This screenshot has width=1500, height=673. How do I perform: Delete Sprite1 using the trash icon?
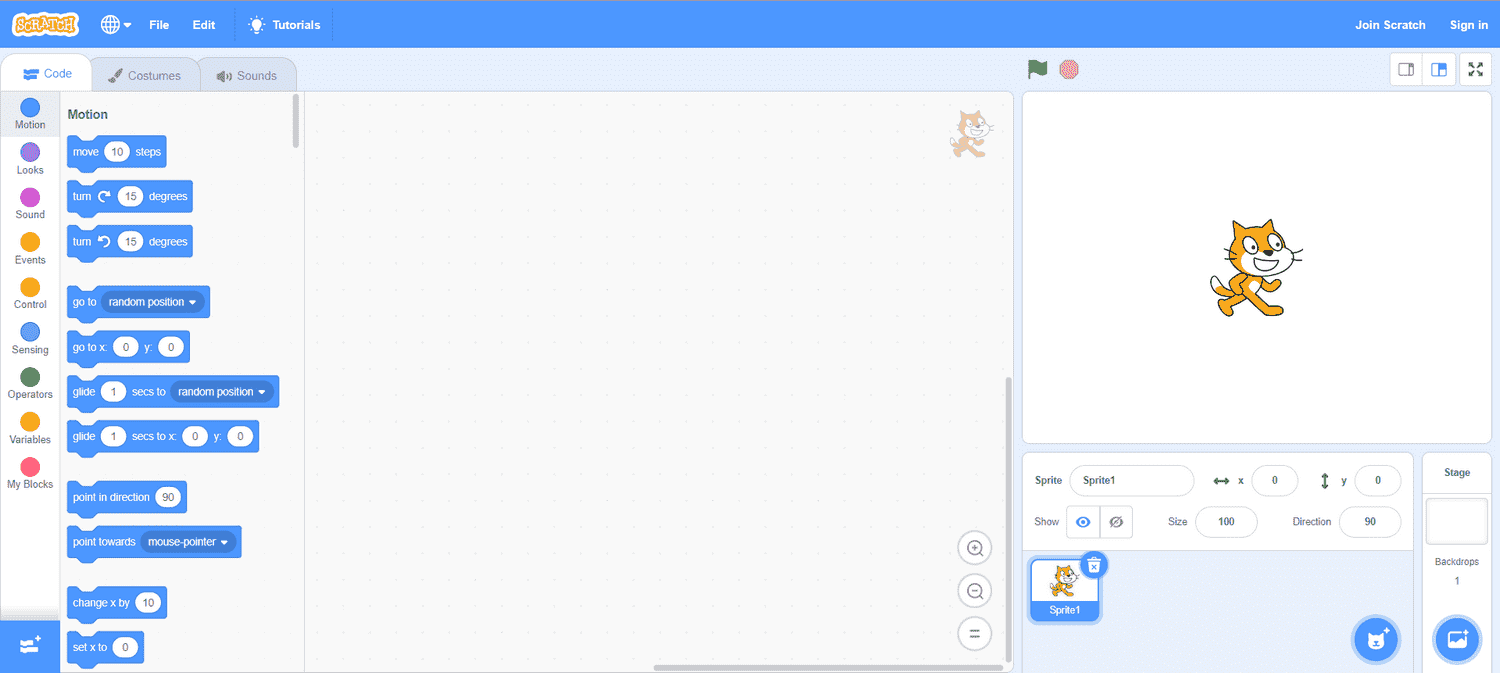pyautogui.click(x=1094, y=565)
